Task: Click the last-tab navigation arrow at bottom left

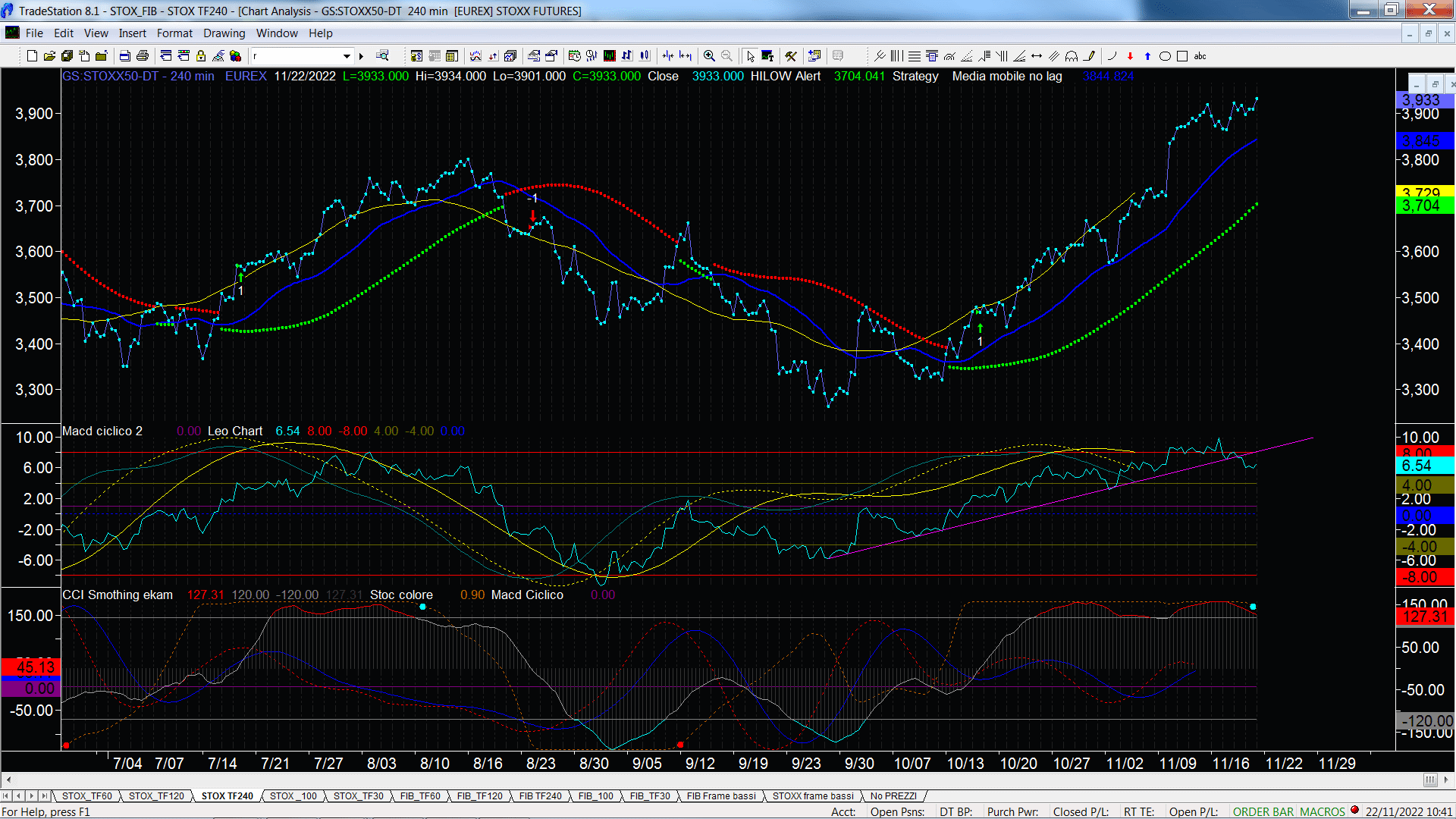Action: click(44, 795)
